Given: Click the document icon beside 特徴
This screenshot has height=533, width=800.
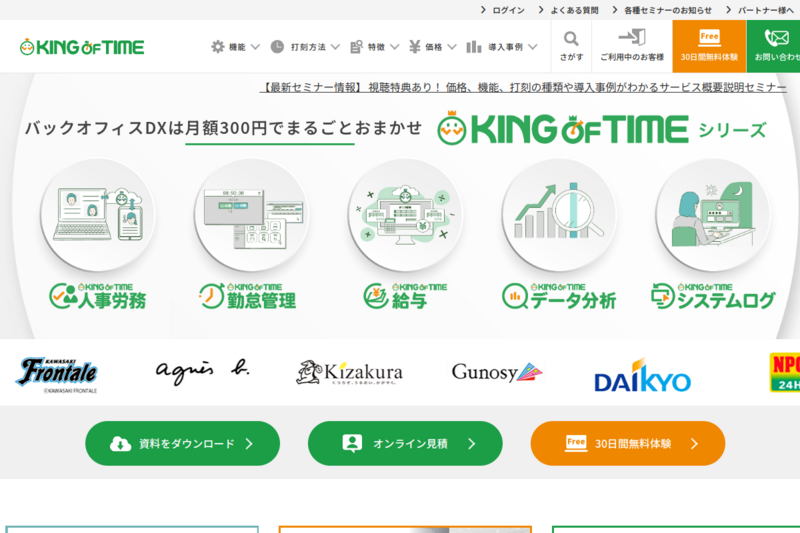Looking at the screenshot, I should pyautogui.click(x=356, y=47).
